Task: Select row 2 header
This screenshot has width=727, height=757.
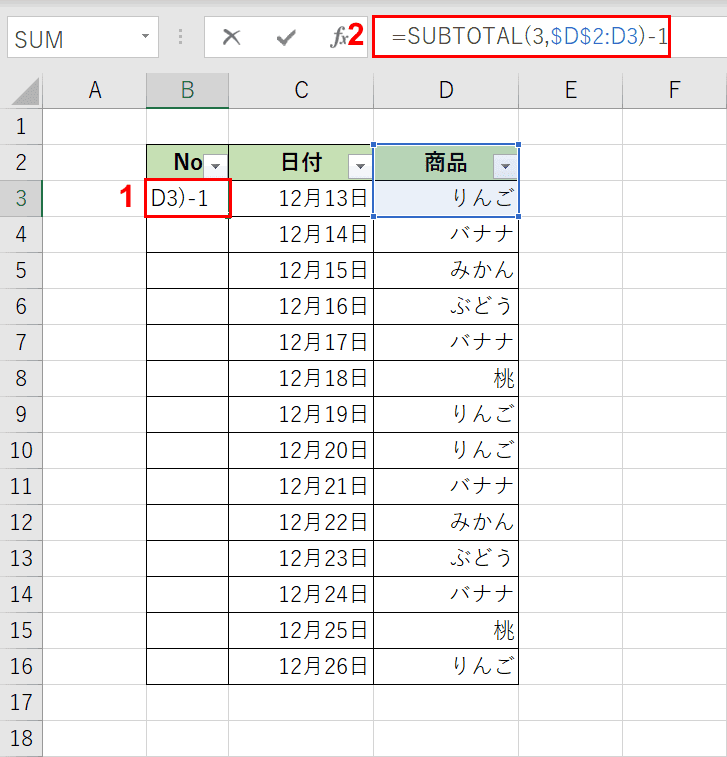Action: (21, 162)
